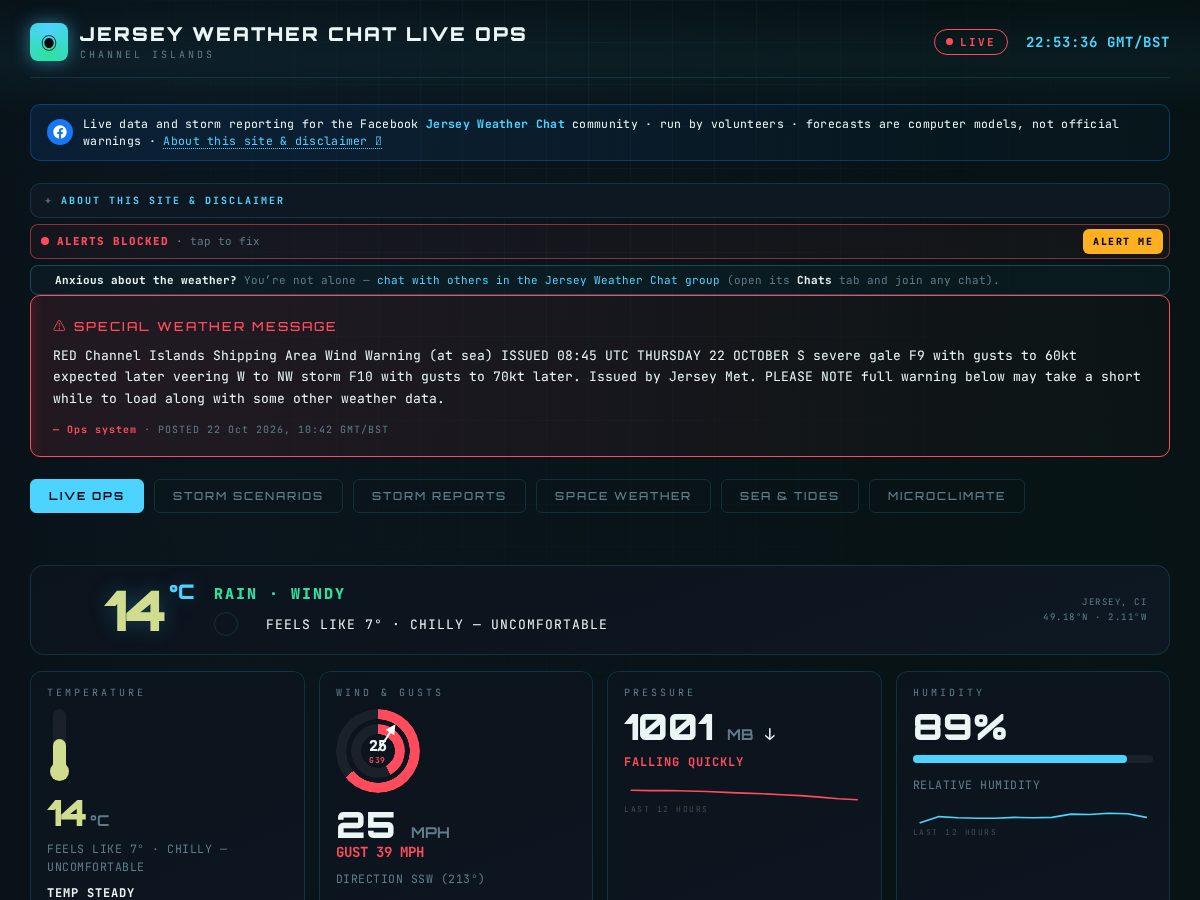The height and width of the screenshot is (900, 1200).
Task: Click the pressure falling arrow icon
Action: (769, 734)
